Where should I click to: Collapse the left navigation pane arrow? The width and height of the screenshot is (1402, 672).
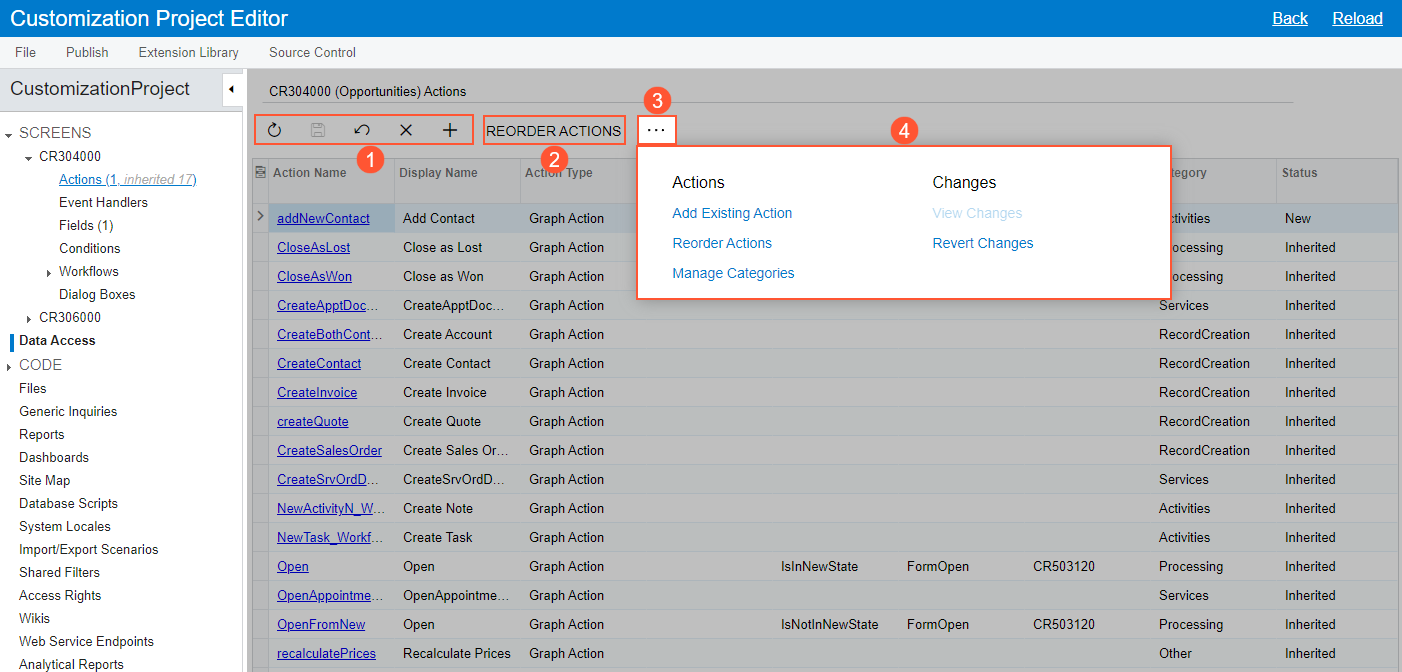tap(231, 89)
